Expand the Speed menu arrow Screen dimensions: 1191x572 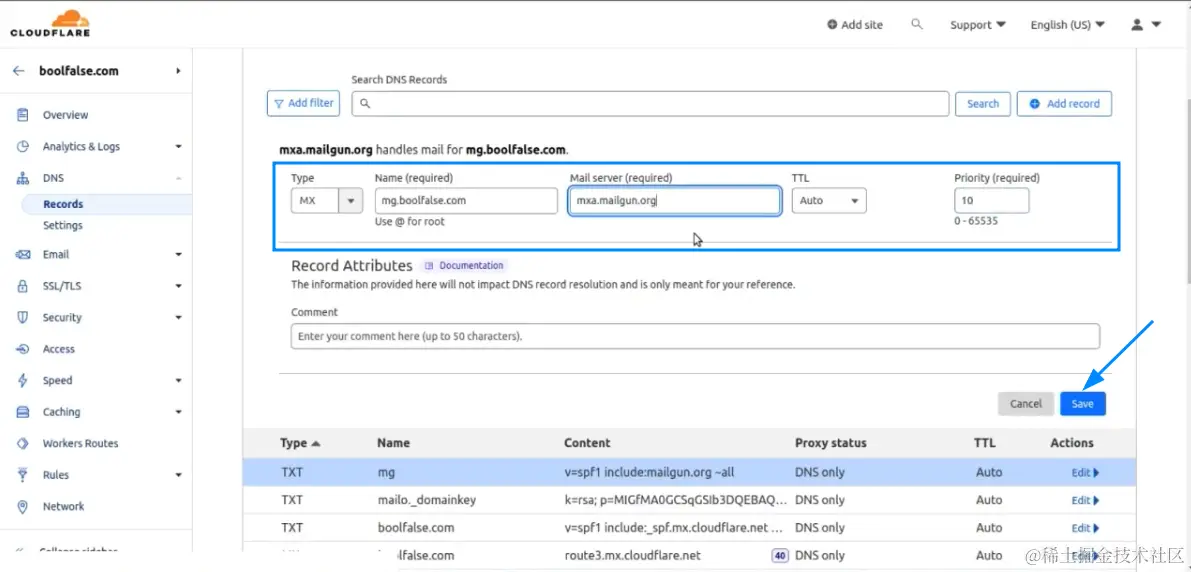[178, 381]
